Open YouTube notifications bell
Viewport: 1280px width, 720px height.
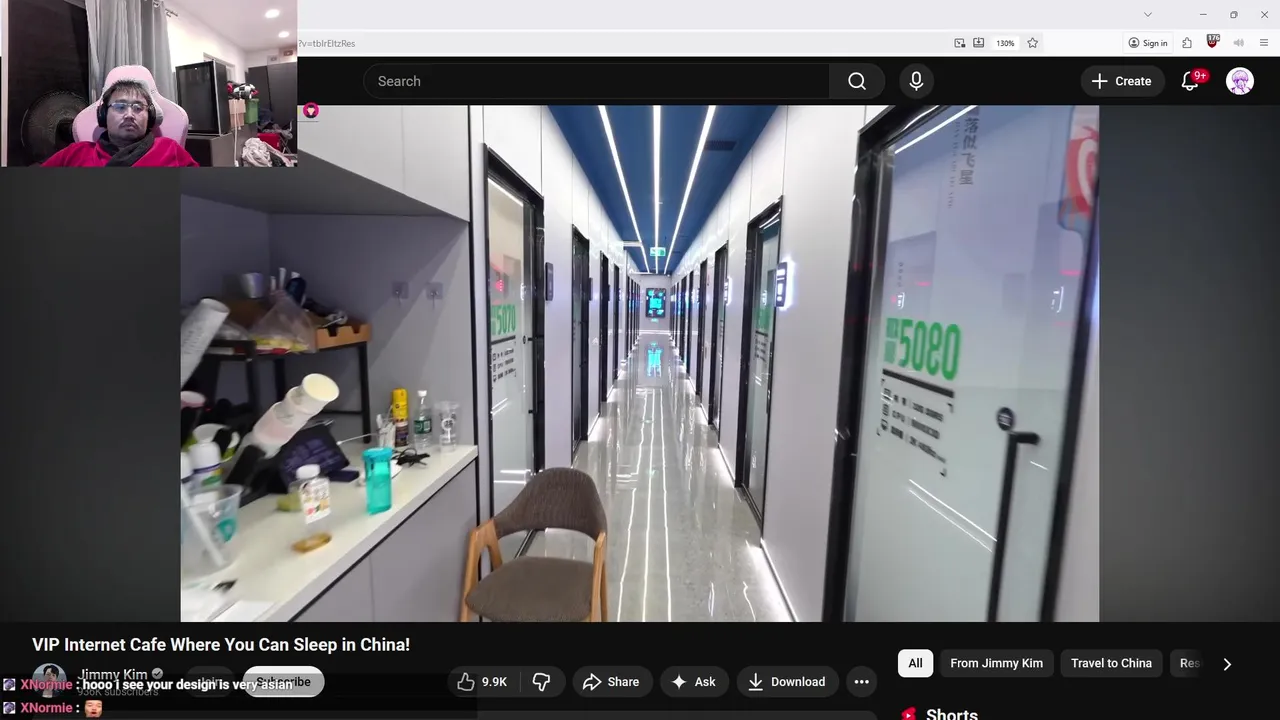coord(1190,81)
